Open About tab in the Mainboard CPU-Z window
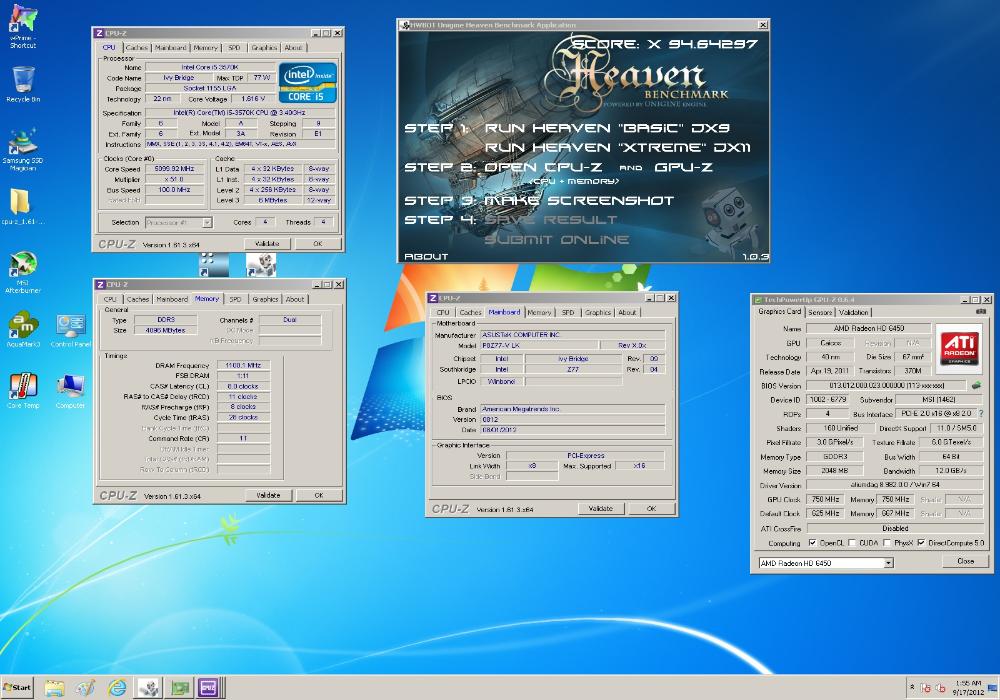The width and height of the screenshot is (1000, 700). click(x=627, y=312)
